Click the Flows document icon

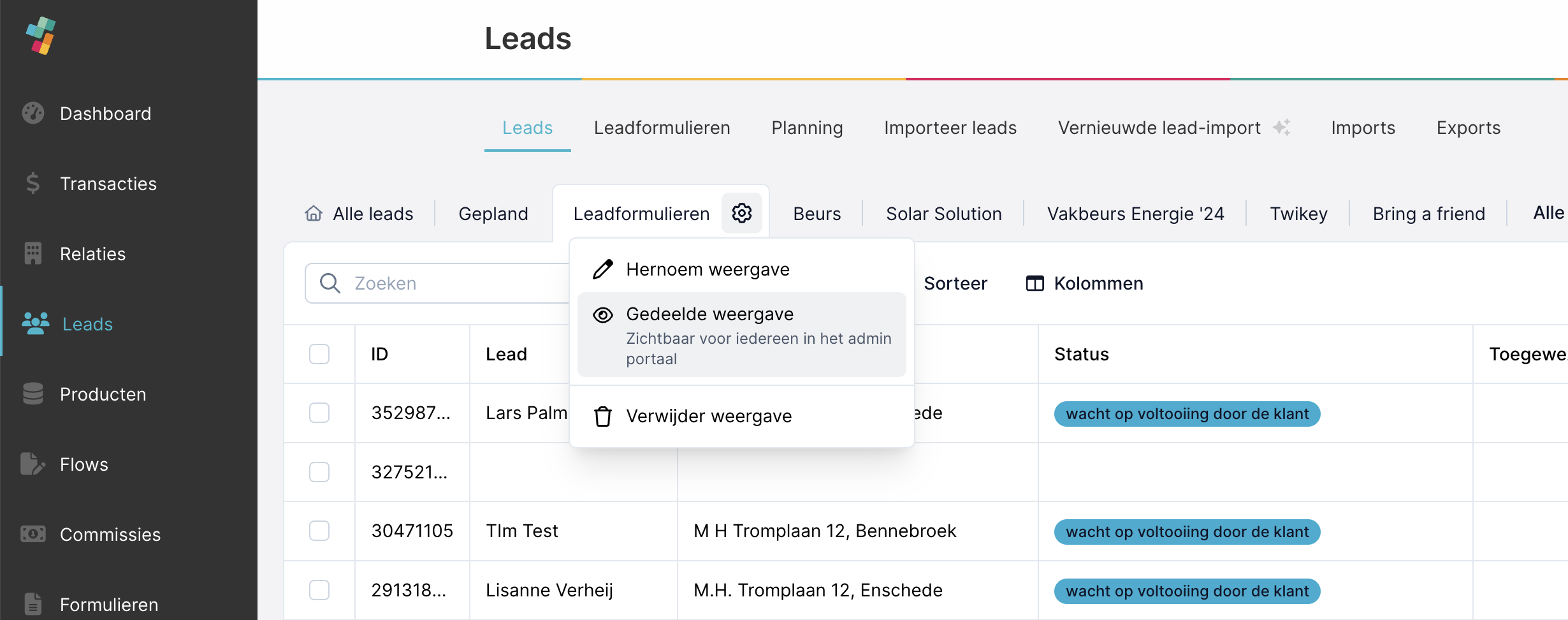33,464
